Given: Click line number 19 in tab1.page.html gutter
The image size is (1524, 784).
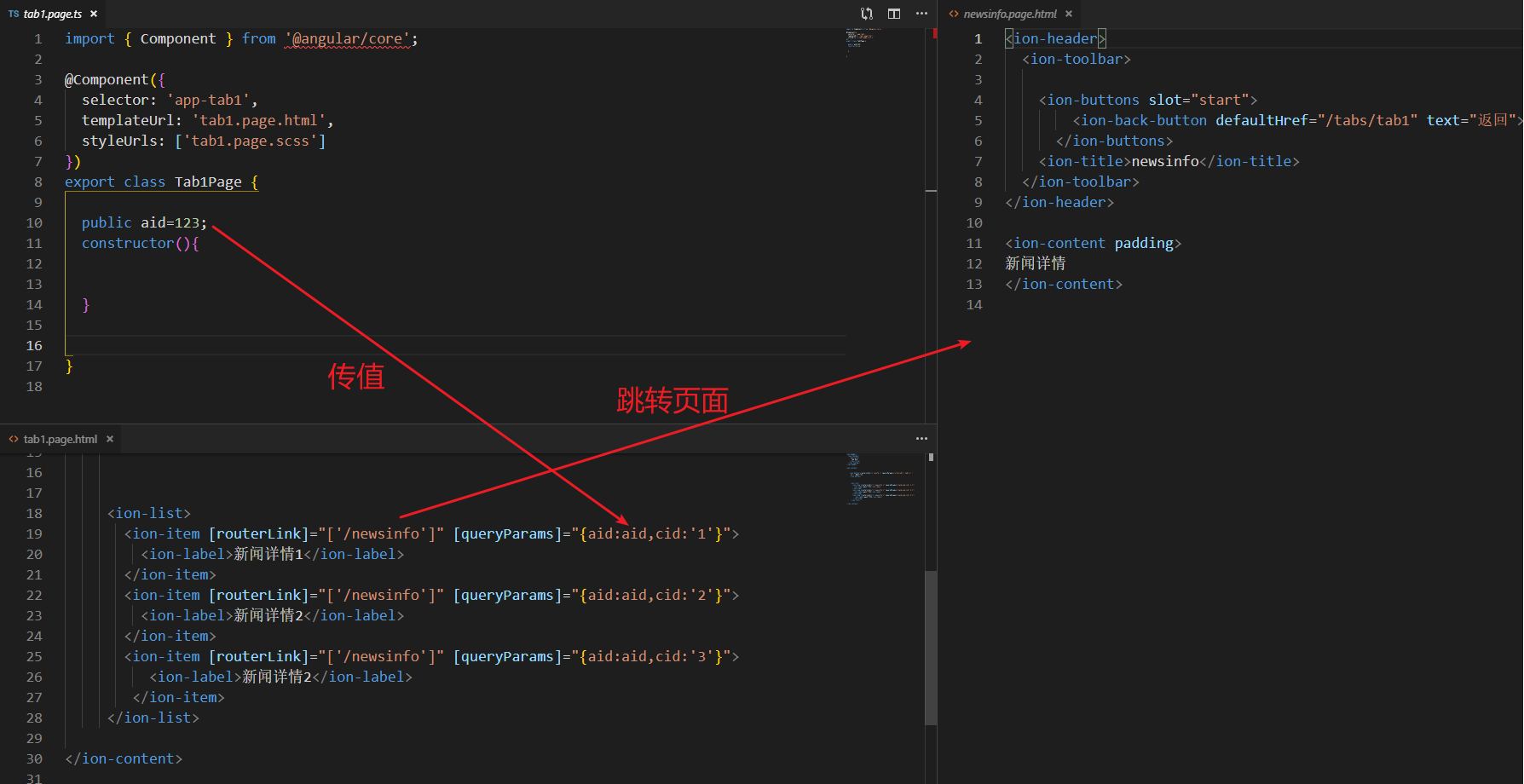Looking at the screenshot, I should (34, 533).
